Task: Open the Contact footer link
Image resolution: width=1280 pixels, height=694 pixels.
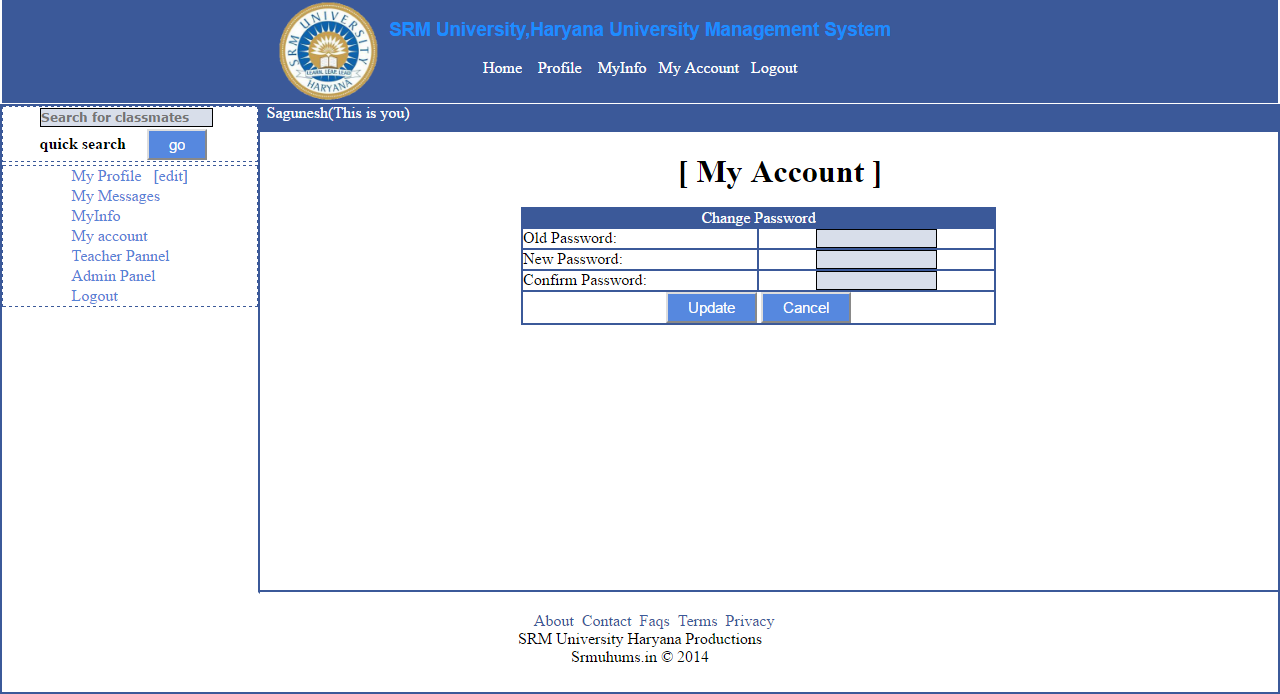Action: coord(607,621)
